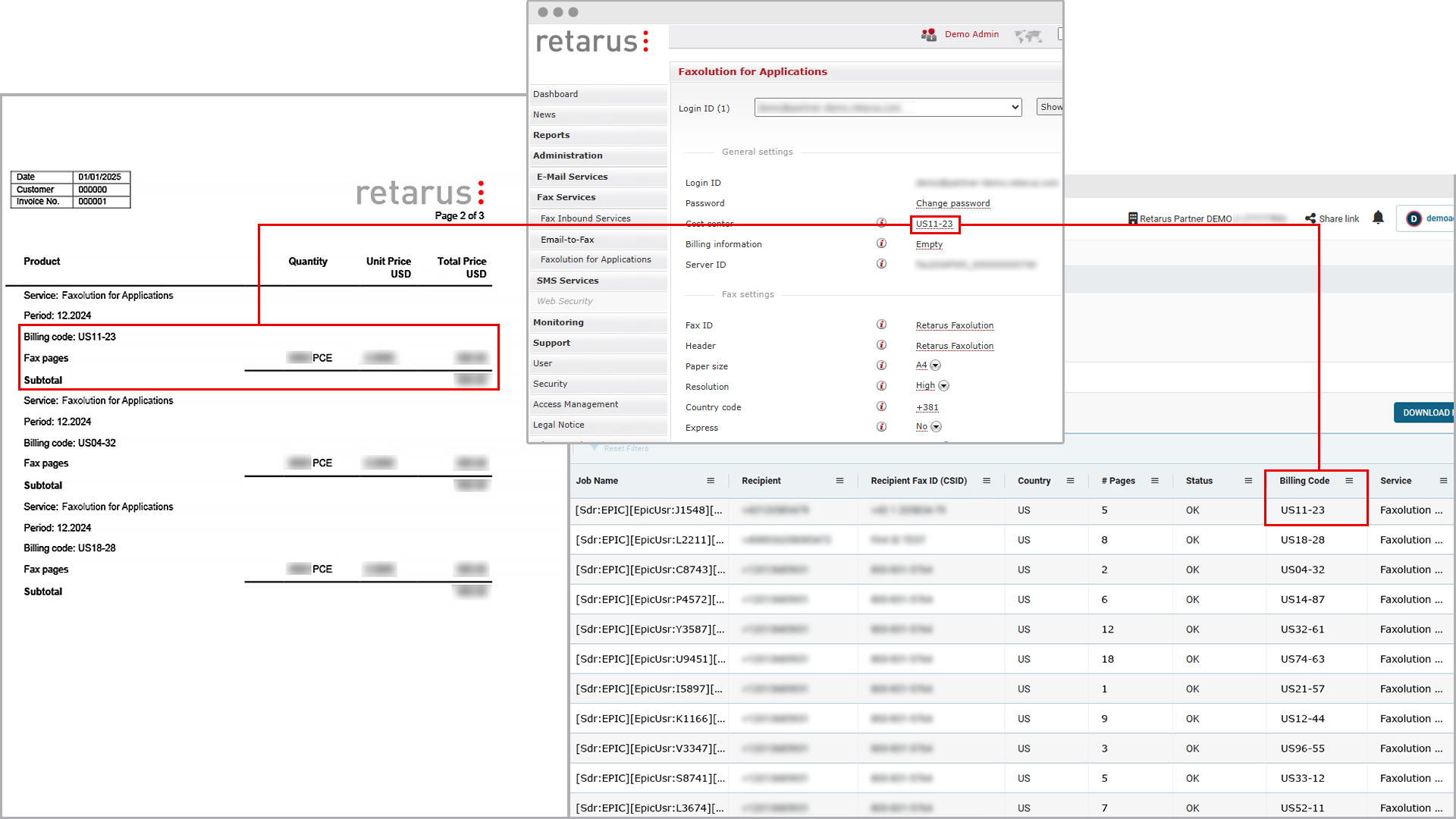The height and width of the screenshot is (819, 1456).
Task: Open Monitoring in the sidebar
Action: [598, 322]
